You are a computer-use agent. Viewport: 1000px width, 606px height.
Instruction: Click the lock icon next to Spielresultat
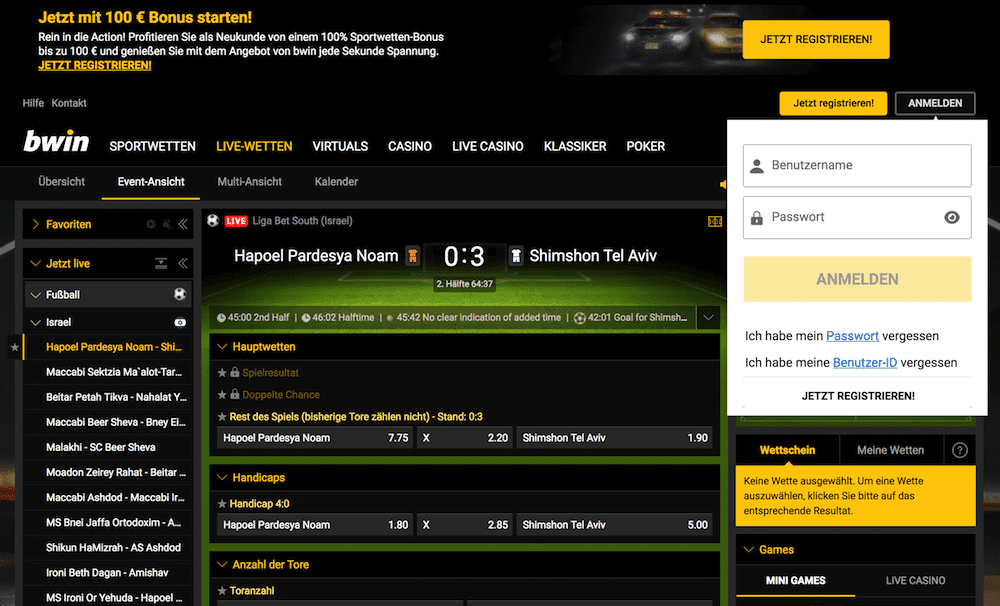point(235,372)
